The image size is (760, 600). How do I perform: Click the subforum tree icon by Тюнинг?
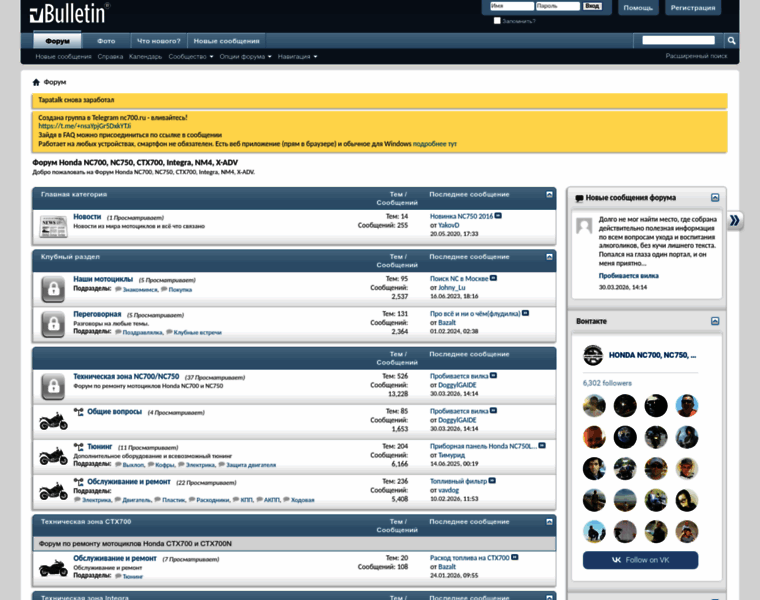click(79, 447)
